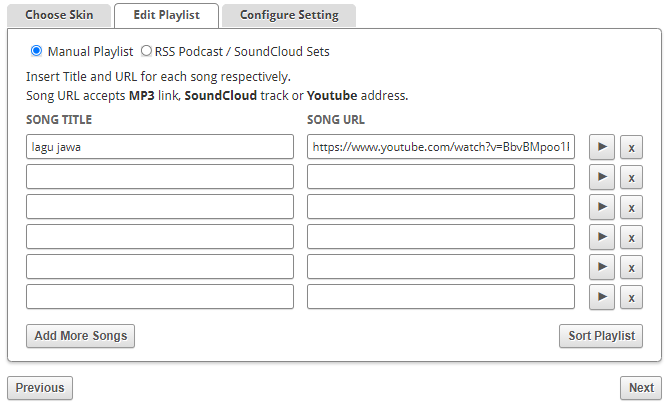Image resolution: width=670 pixels, height=406 pixels.
Task: Click the Sort Playlist button
Action: 601,336
